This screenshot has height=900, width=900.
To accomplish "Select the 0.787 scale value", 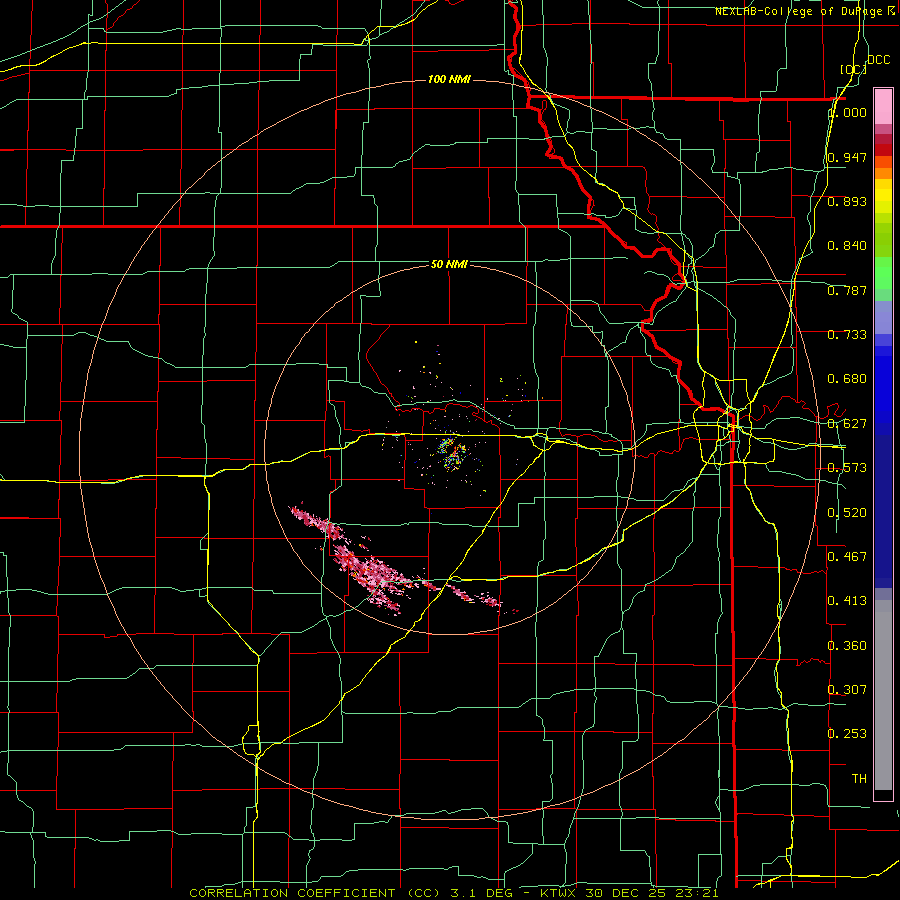I will pos(847,290).
